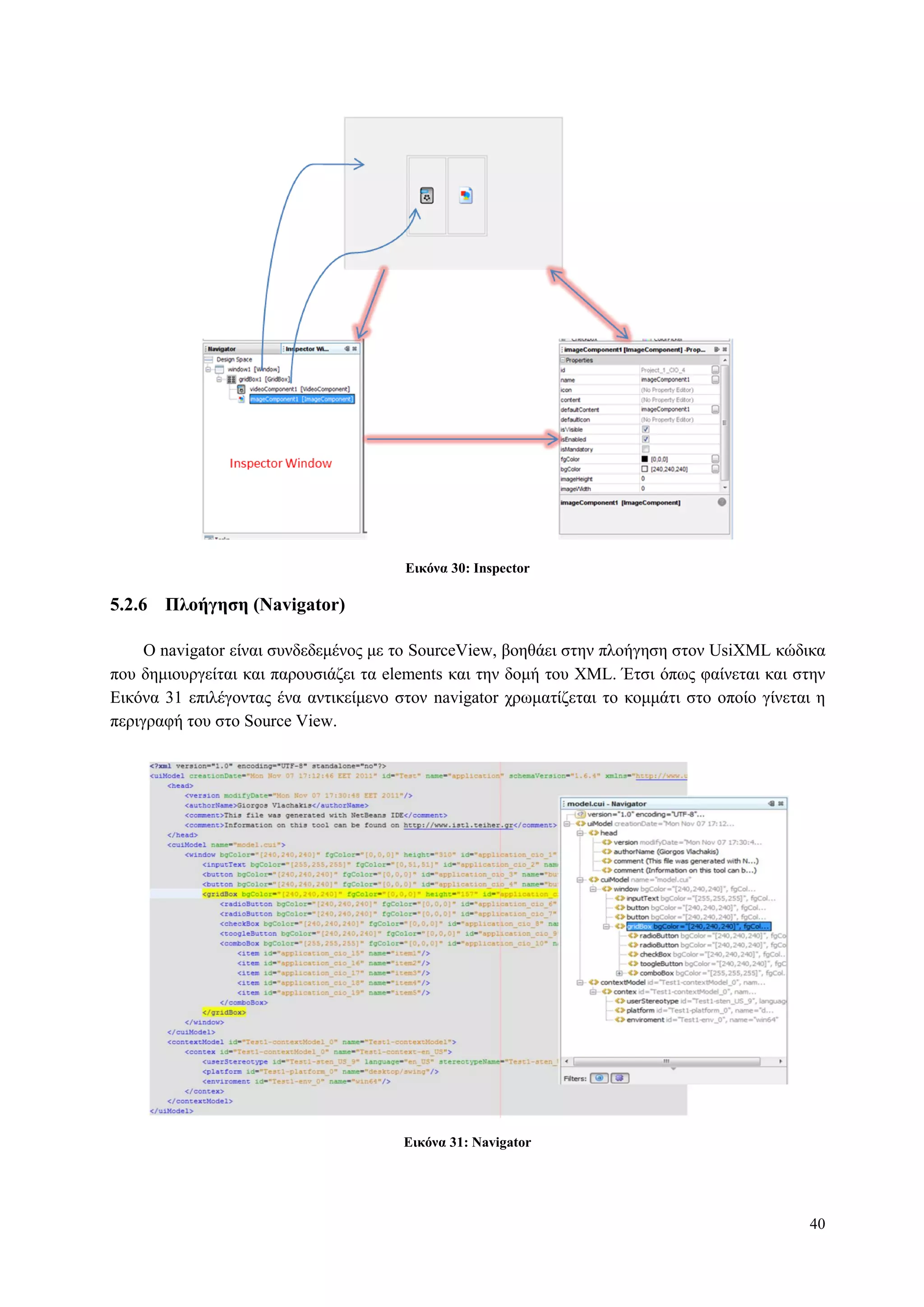This screenshot has height=1307, width=924.
Task: Collapse the gridBox1 node in Inspector tree
Action: [219, 379]
